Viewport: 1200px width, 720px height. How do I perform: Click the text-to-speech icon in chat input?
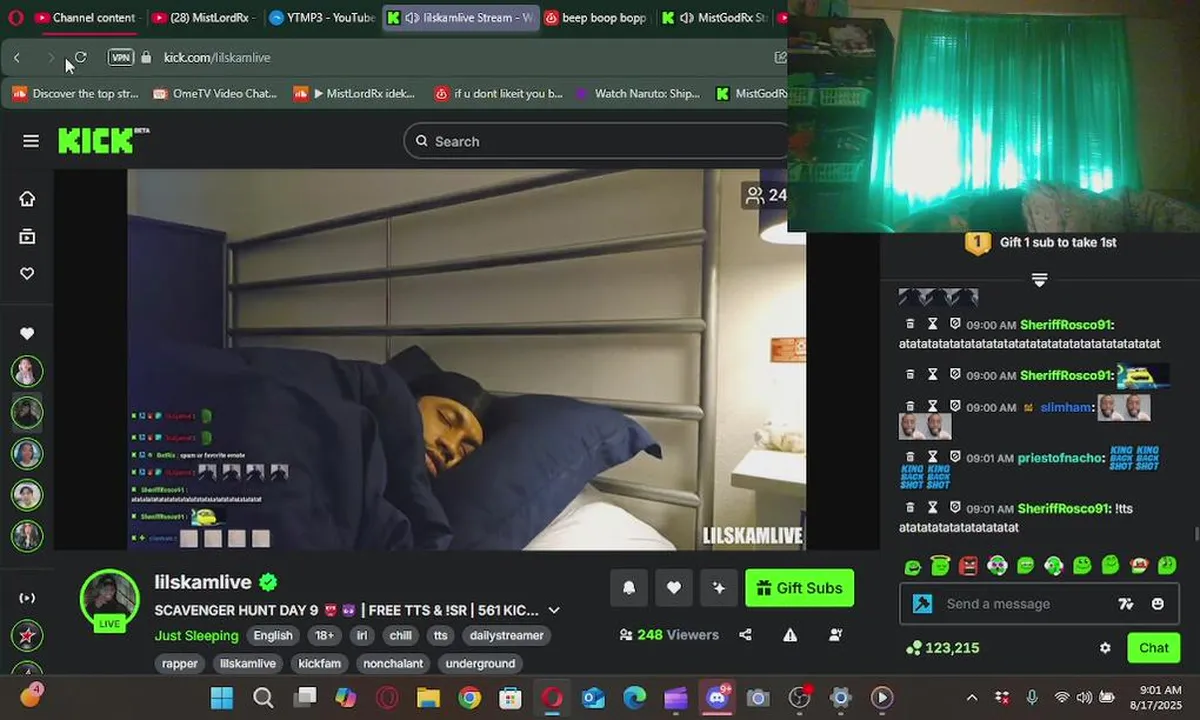[1126, 604]
